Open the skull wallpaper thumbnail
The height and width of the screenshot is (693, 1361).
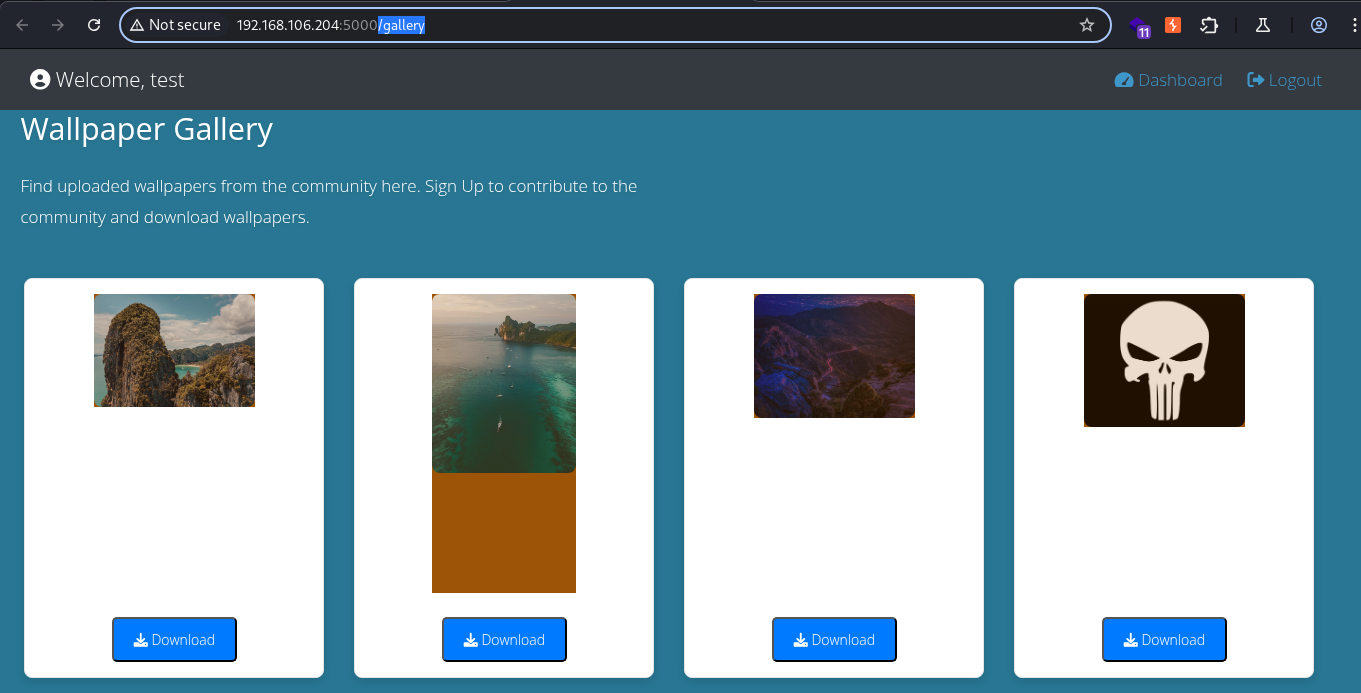[1164, 360]
